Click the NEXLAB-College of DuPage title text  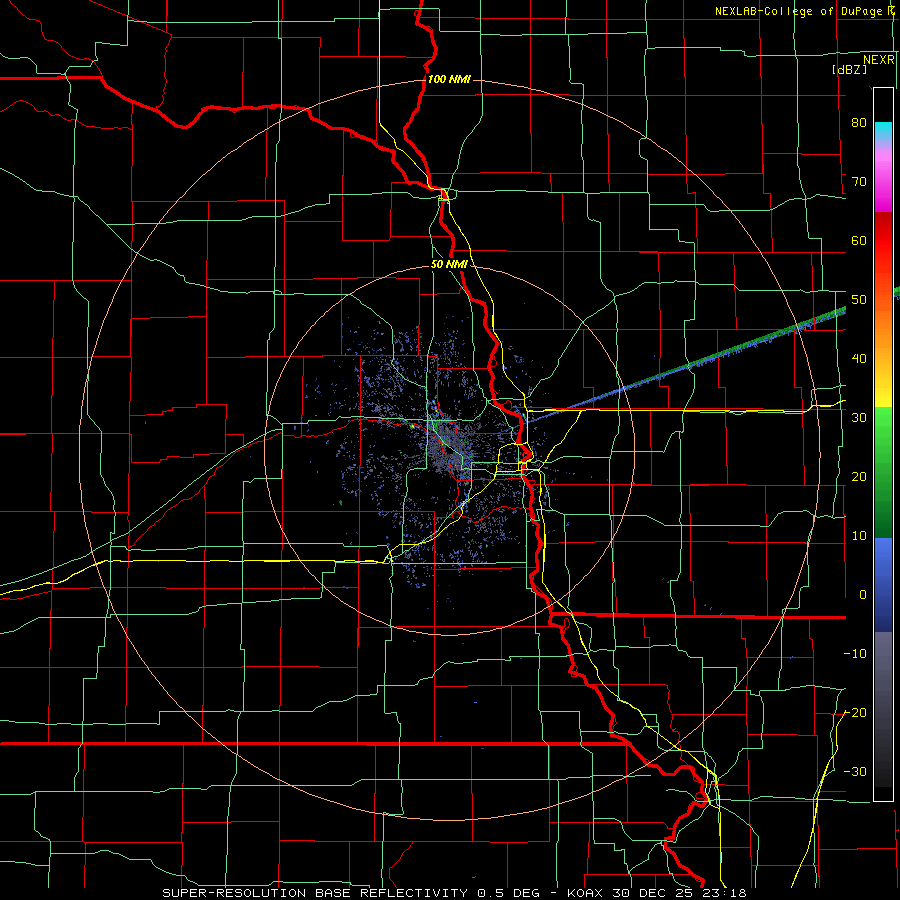click(798, 11)
